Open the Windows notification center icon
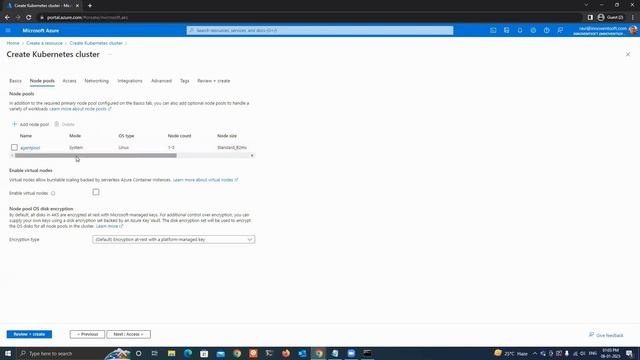The width and height of the screenshot is (640, 360). click(629, 353)
